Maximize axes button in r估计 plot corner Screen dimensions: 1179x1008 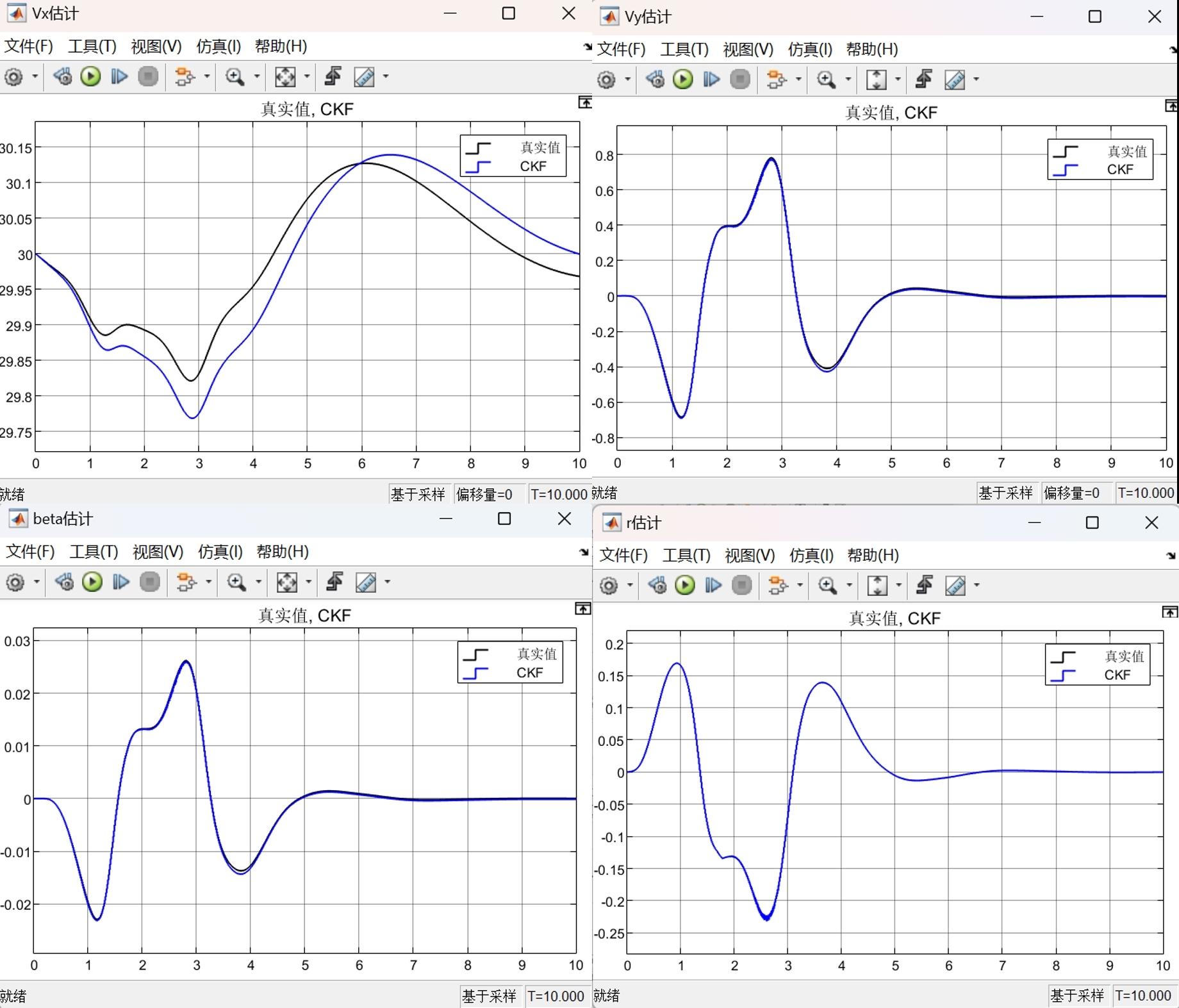click(x=1170, y=612)
